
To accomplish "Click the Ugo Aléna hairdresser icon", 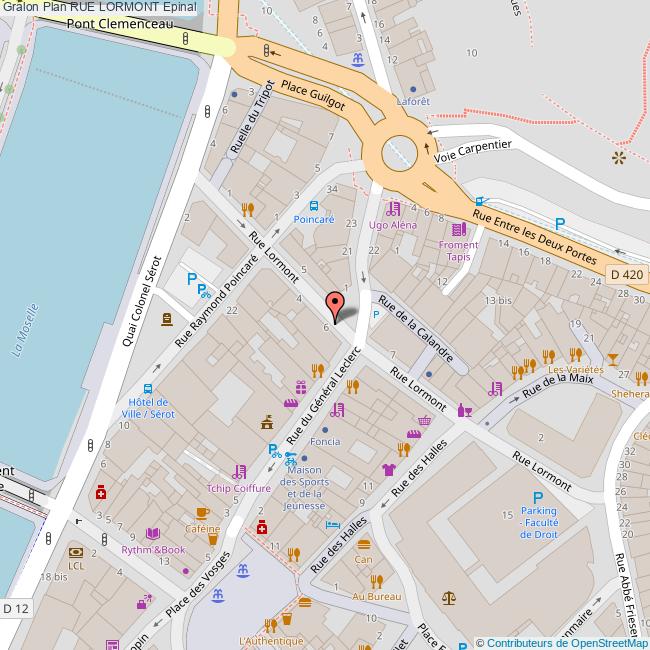I will (393, 209).
